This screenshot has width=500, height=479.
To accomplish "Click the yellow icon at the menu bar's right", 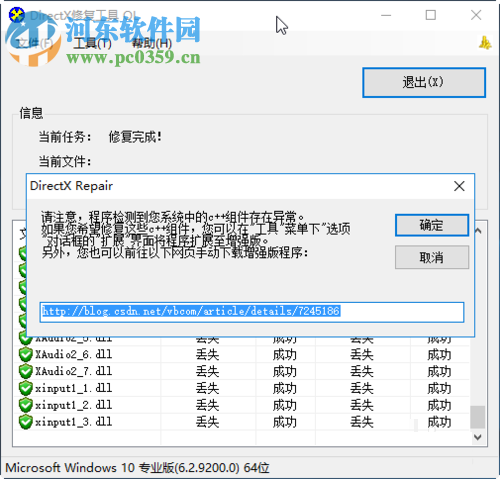I will (x=485, y=43).
